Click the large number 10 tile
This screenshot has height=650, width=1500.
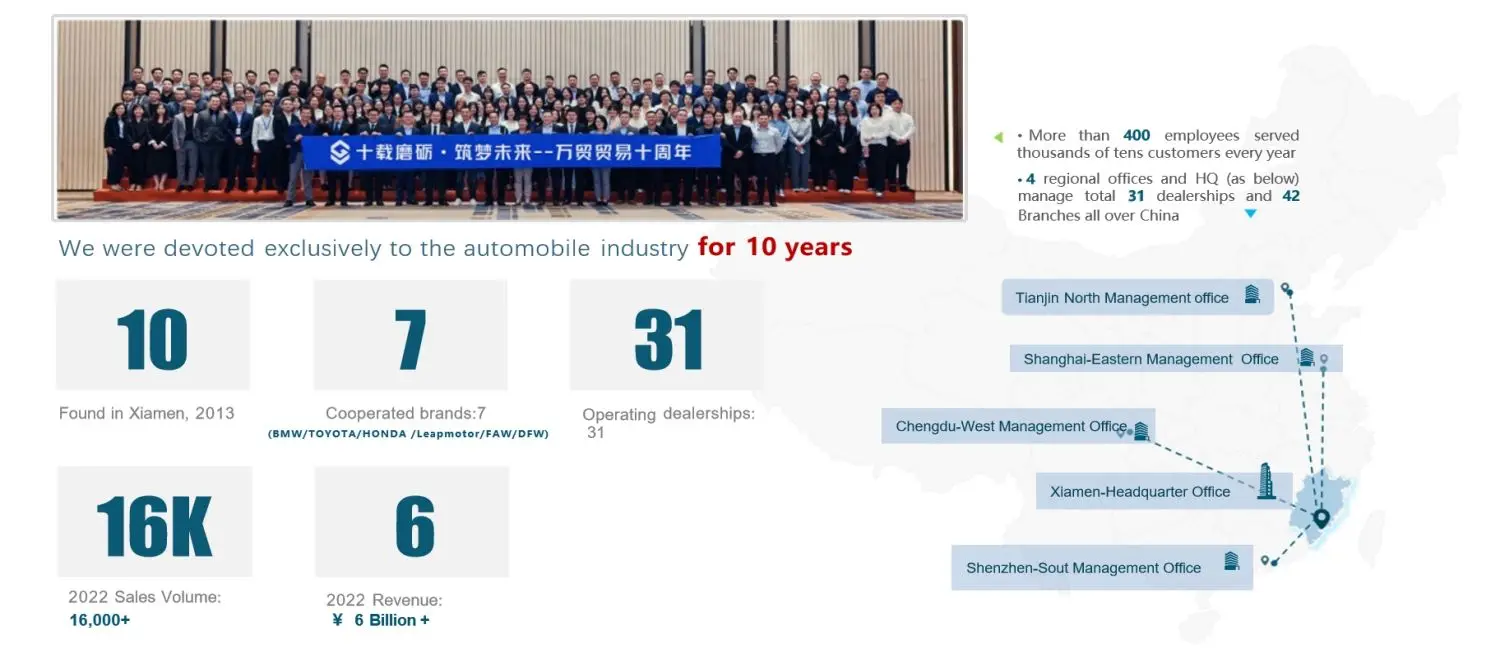(x=152, y=335)
